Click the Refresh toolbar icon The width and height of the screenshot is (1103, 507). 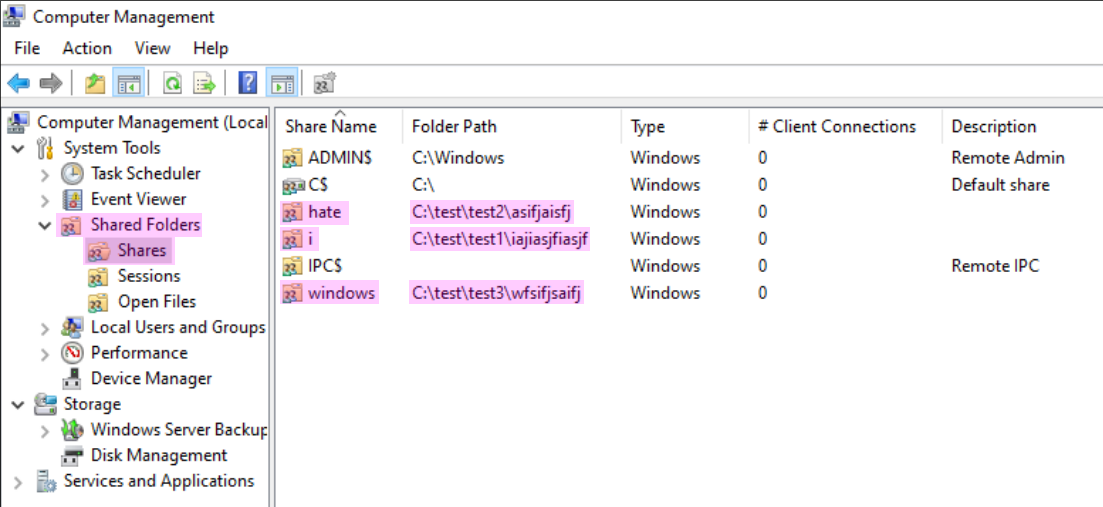coord(172,84)
